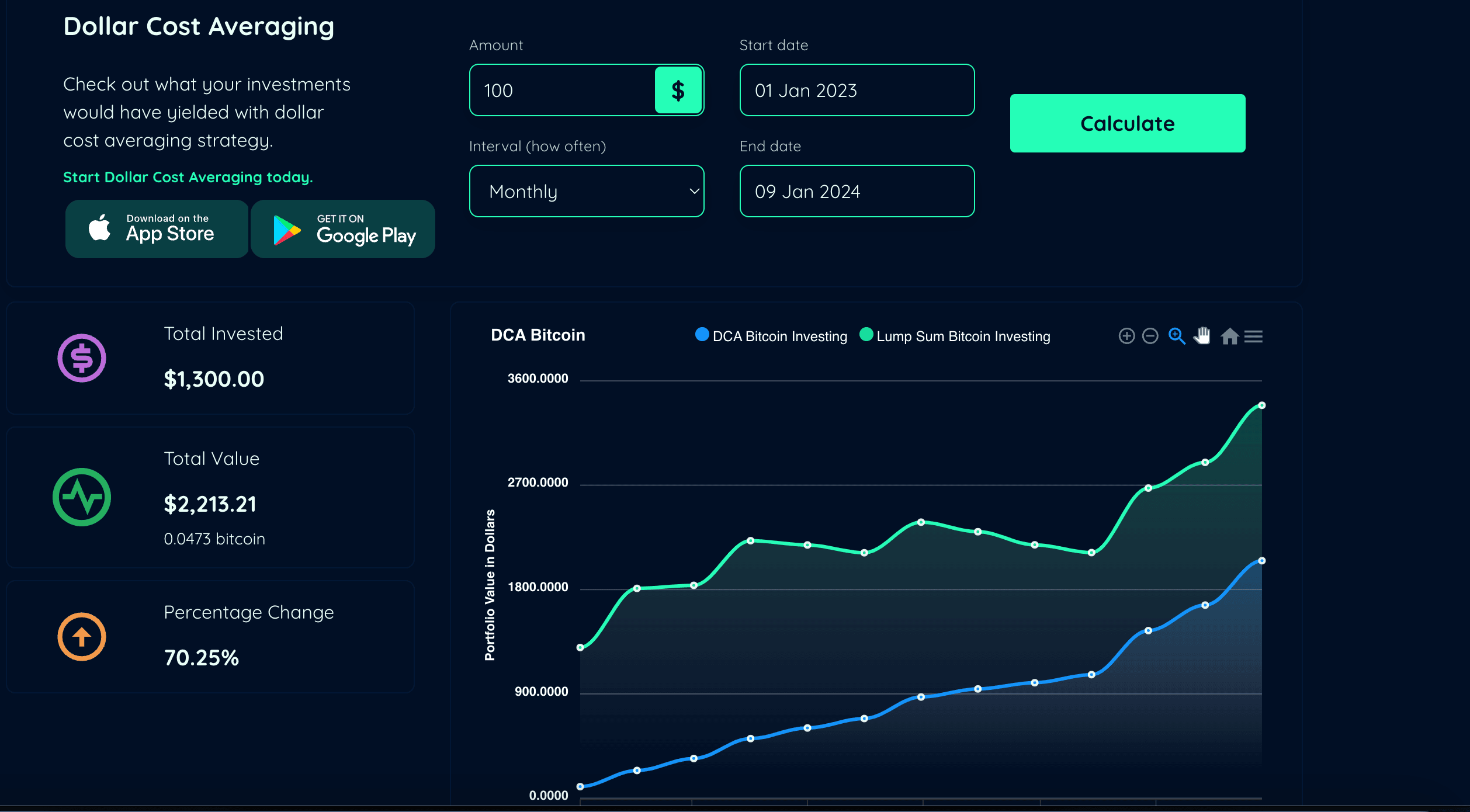Click the End date field 09 Jan 2024
1470x812 pixels.
tap(857, 191)
